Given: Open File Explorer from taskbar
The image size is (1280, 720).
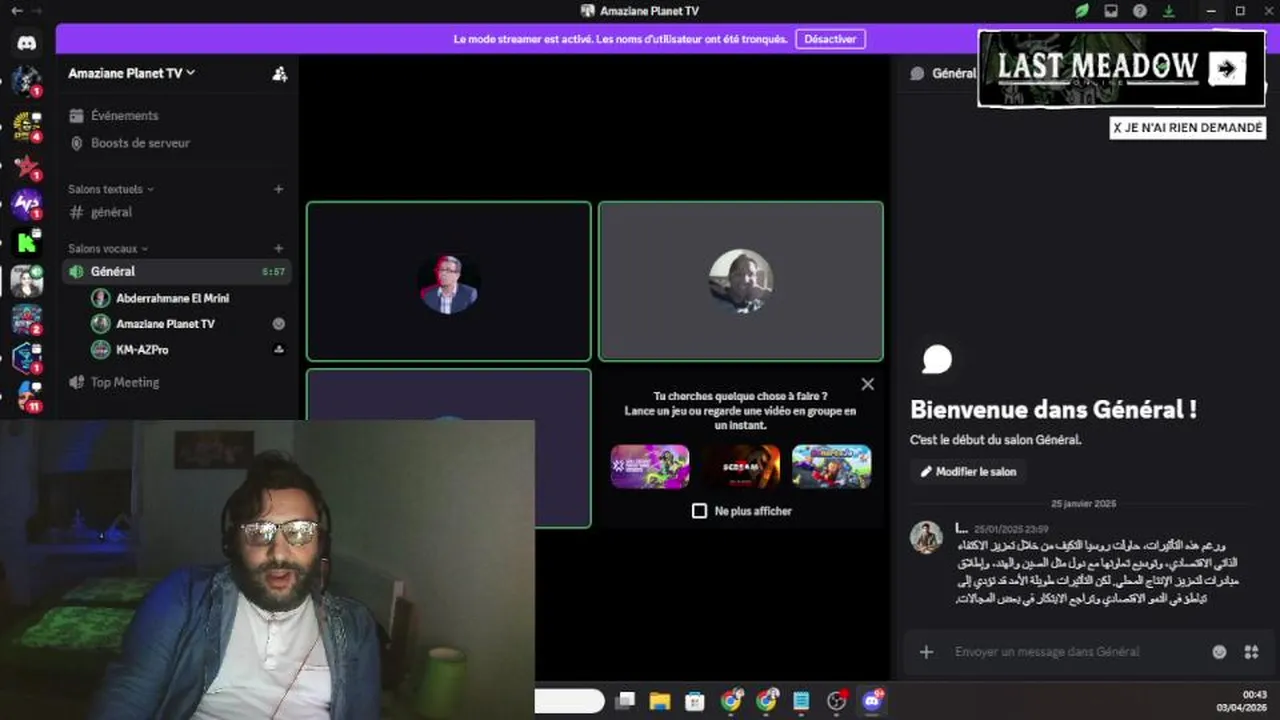Looking at the screenshot, I should coord(660,701).
